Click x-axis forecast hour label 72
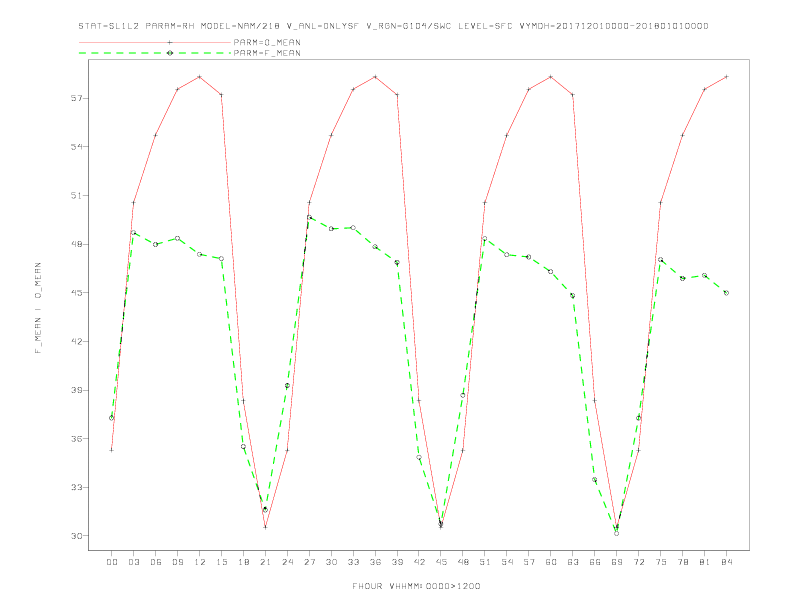792x612 pixels. tap(639, 562)
